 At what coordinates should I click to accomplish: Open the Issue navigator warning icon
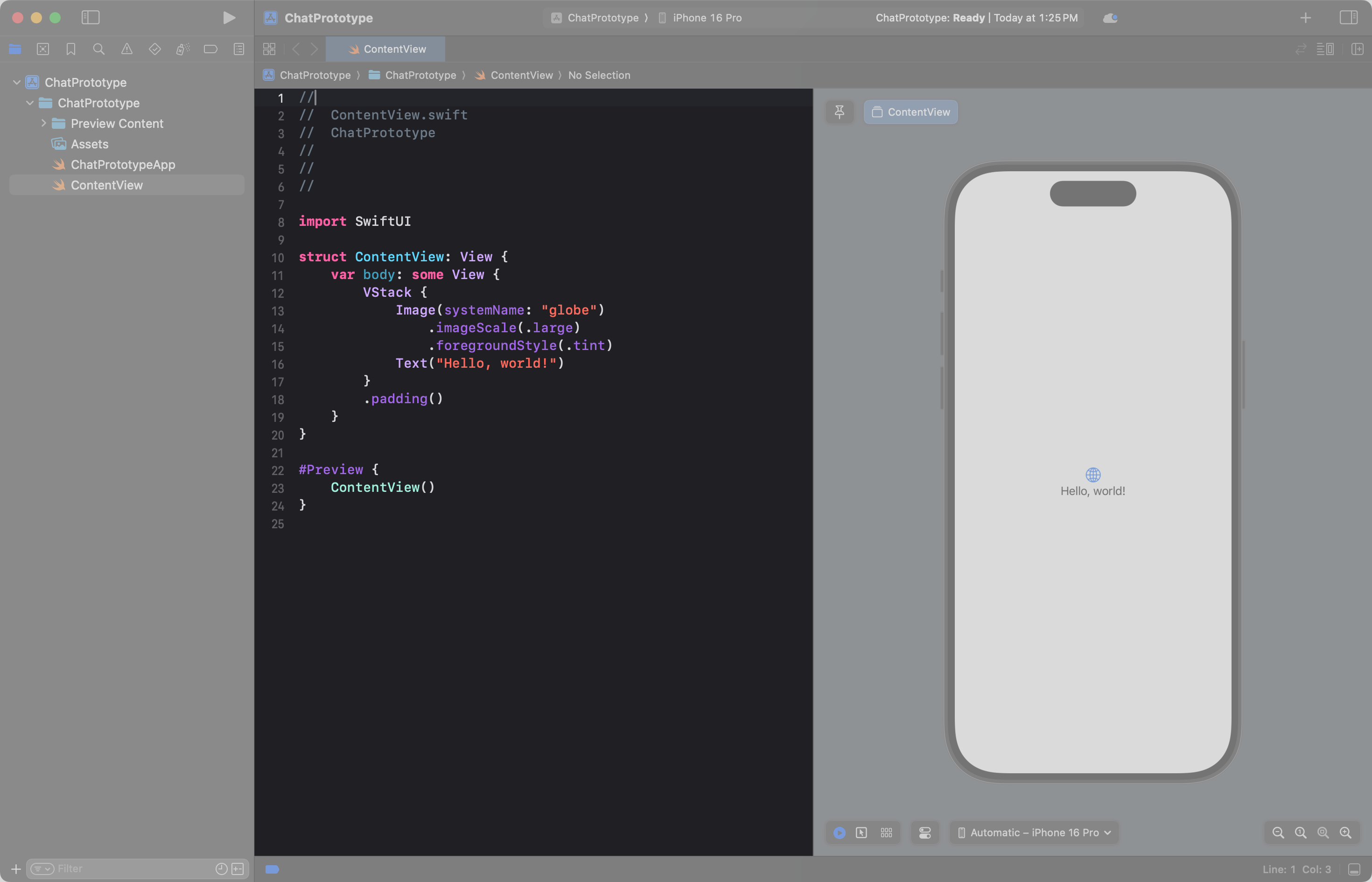pos(126,49)
